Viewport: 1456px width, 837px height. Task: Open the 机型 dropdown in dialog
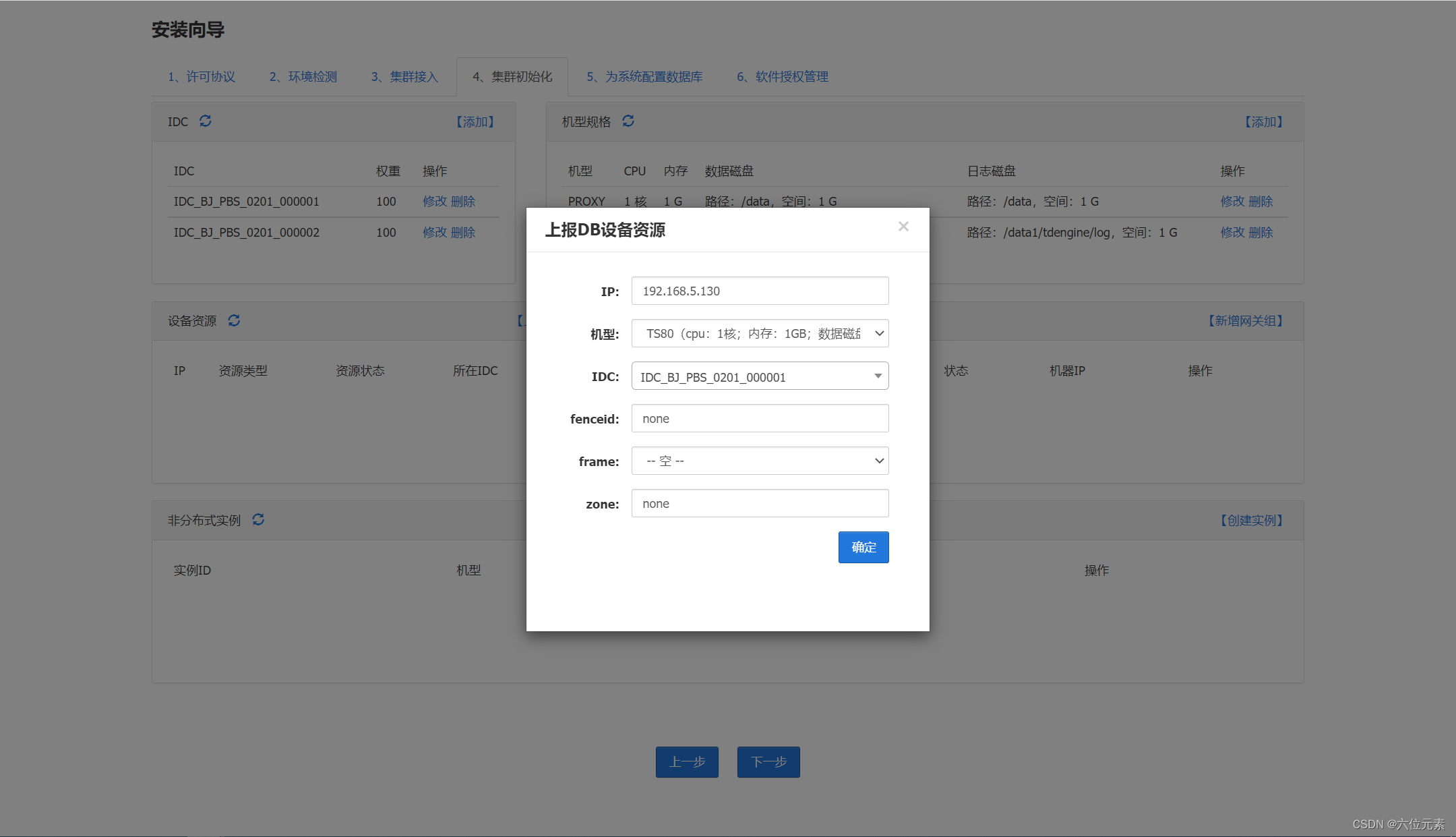[x=760, y=333]
